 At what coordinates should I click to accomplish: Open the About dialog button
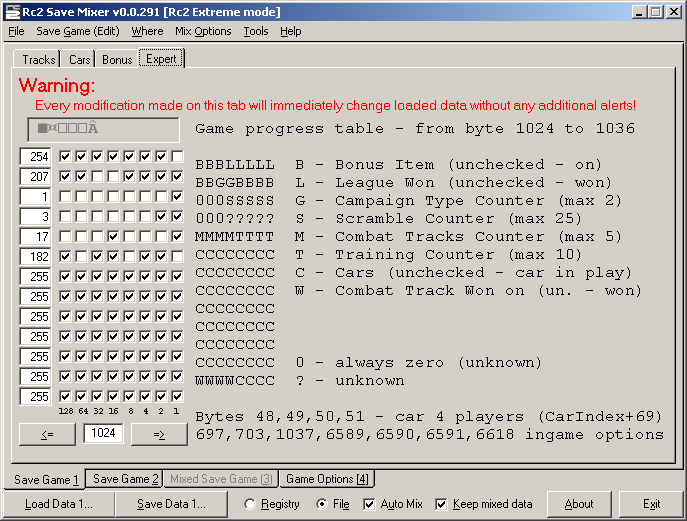click(579, 504)
